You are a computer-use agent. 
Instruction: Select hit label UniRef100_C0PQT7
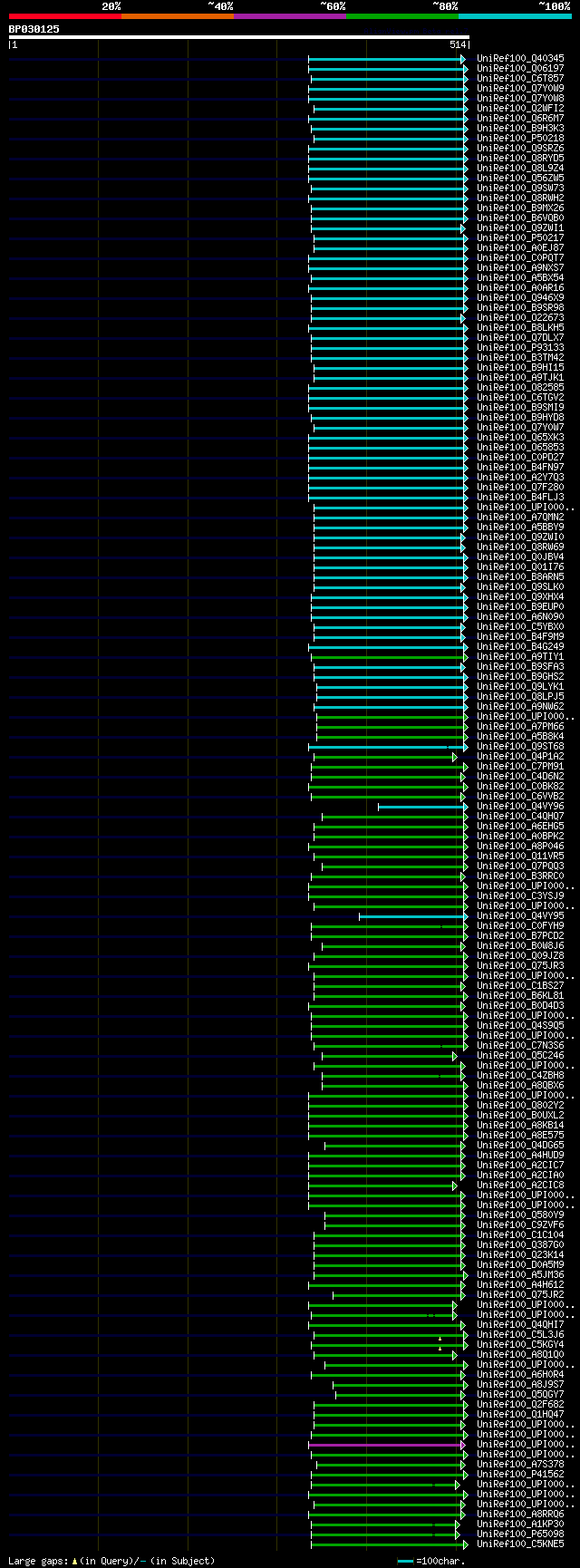(520, 258)
